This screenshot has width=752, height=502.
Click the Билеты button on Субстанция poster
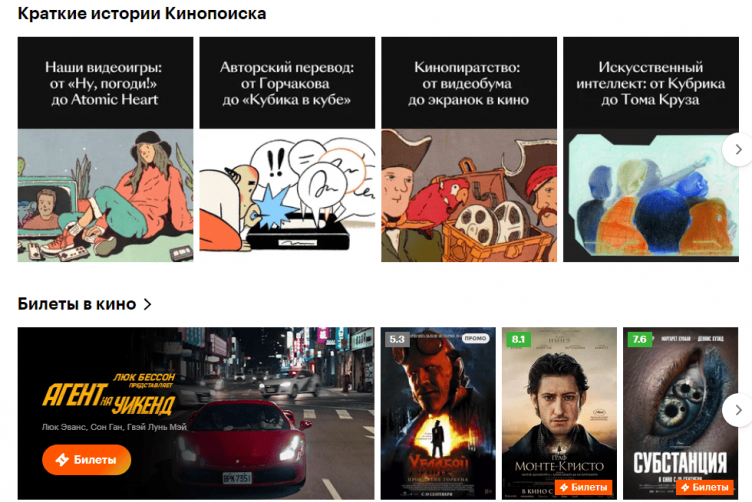click(x=705, y=487)
